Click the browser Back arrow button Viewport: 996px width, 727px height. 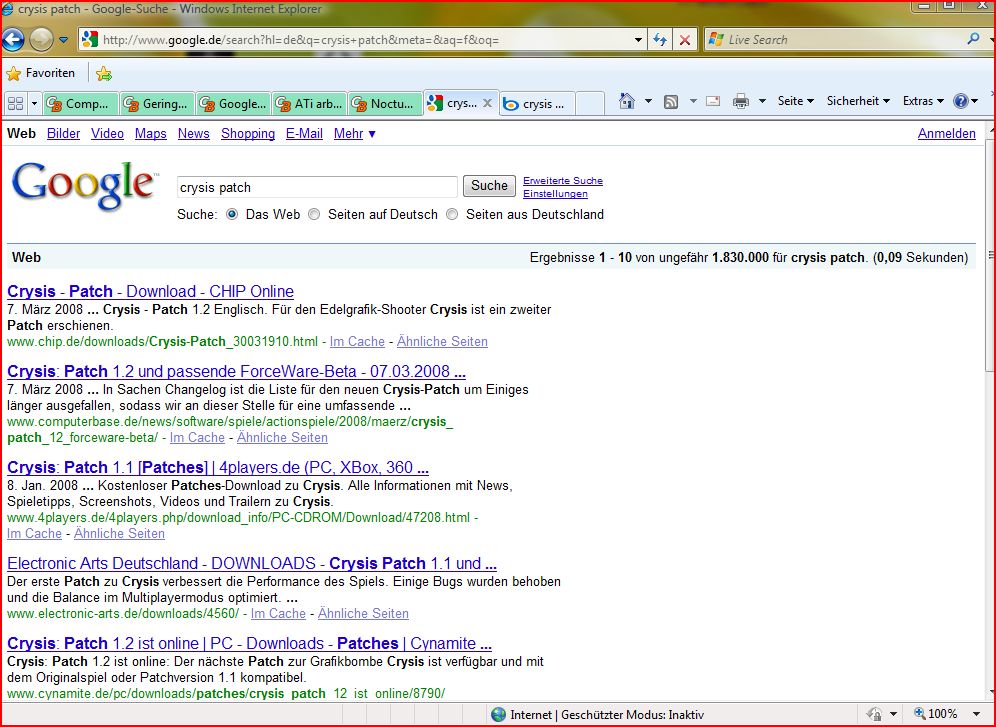tap(13, 39)
